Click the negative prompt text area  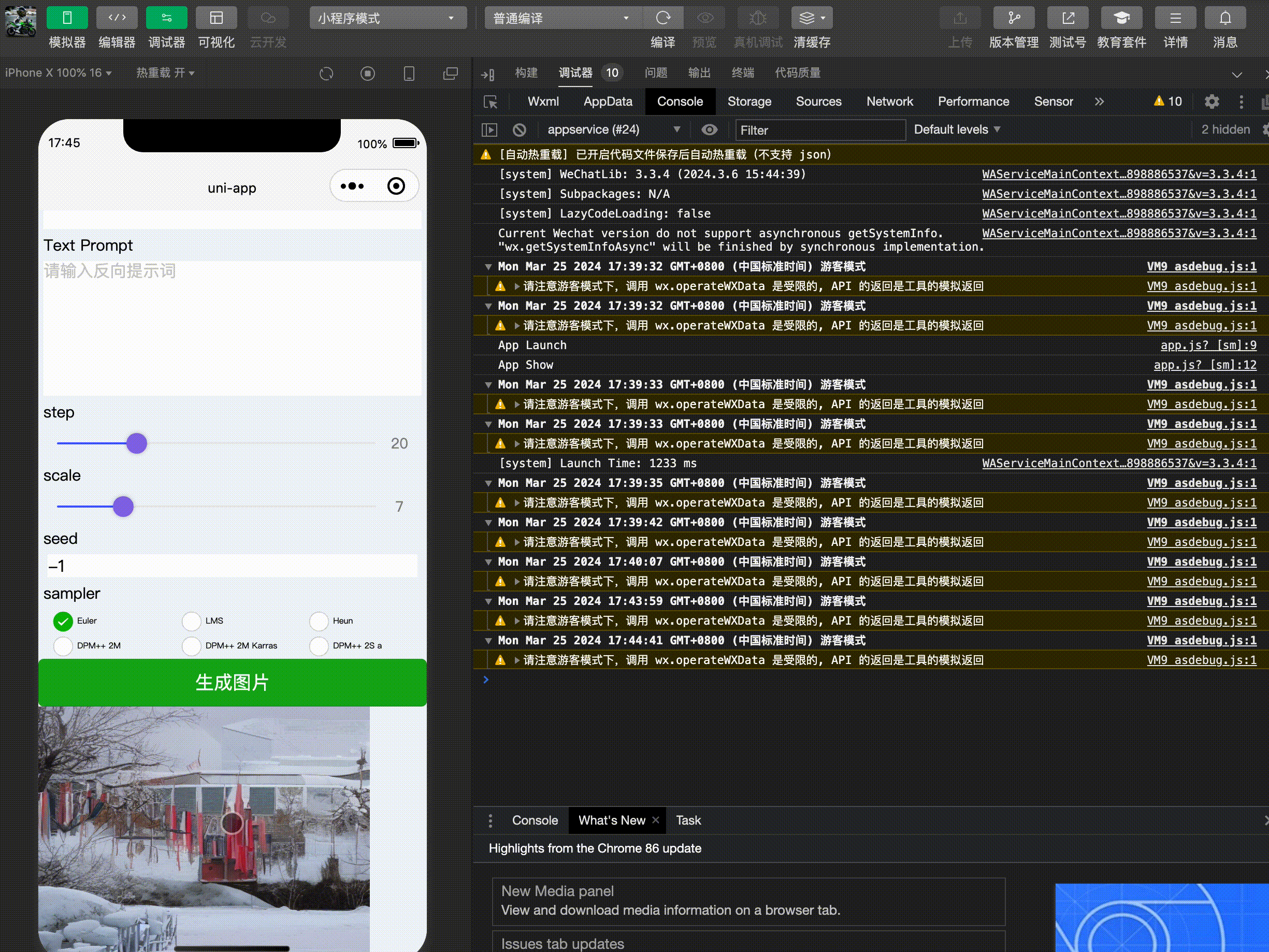pyautogui.click(x=233, y=328)
